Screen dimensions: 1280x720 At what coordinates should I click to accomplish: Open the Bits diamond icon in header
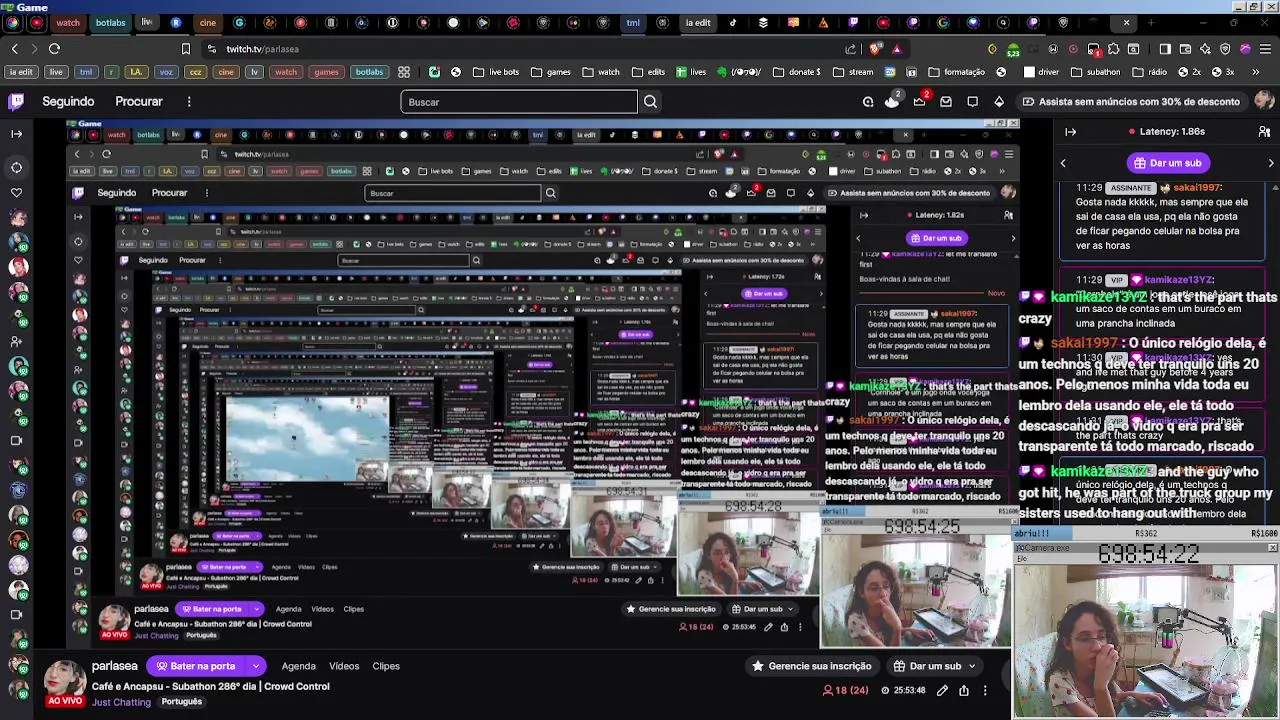[999, 101]
